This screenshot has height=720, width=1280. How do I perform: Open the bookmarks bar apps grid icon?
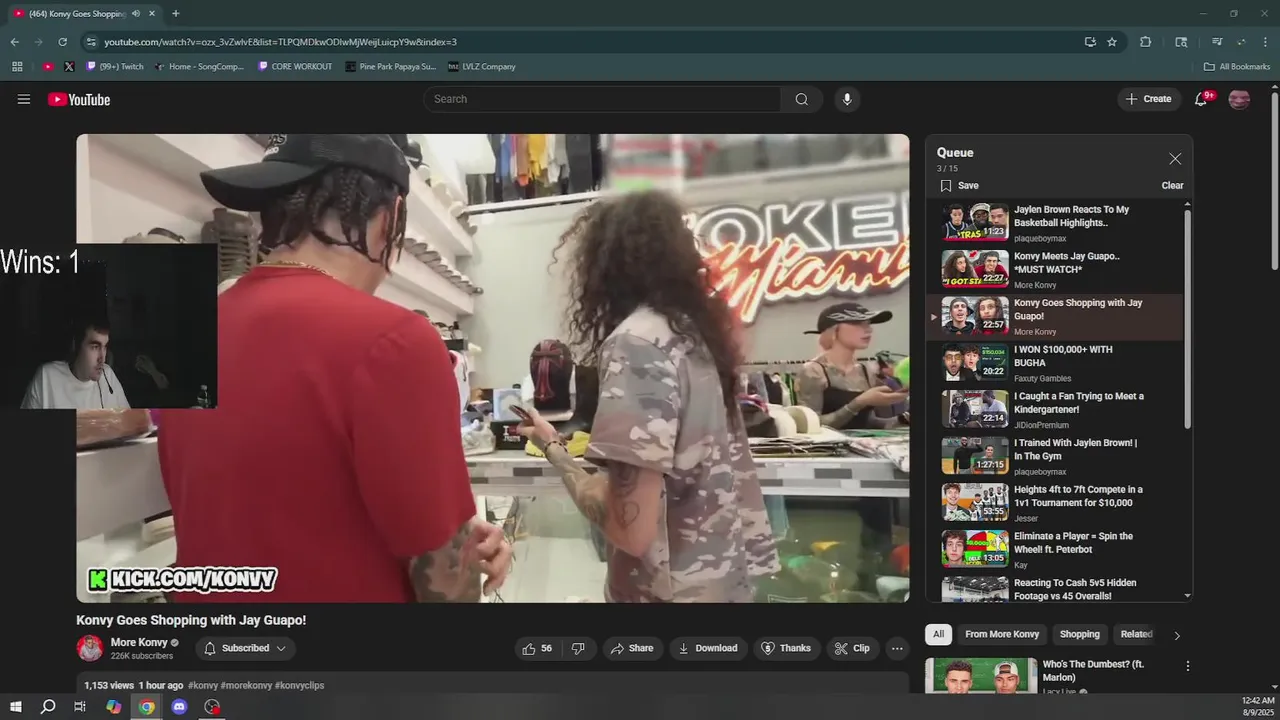(17, 67)
